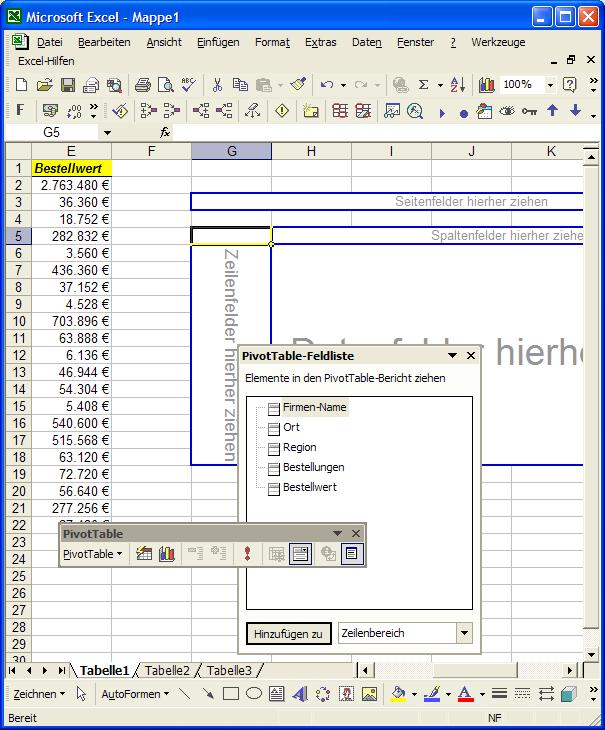Click the bold F formatting icon

point(20,110)
